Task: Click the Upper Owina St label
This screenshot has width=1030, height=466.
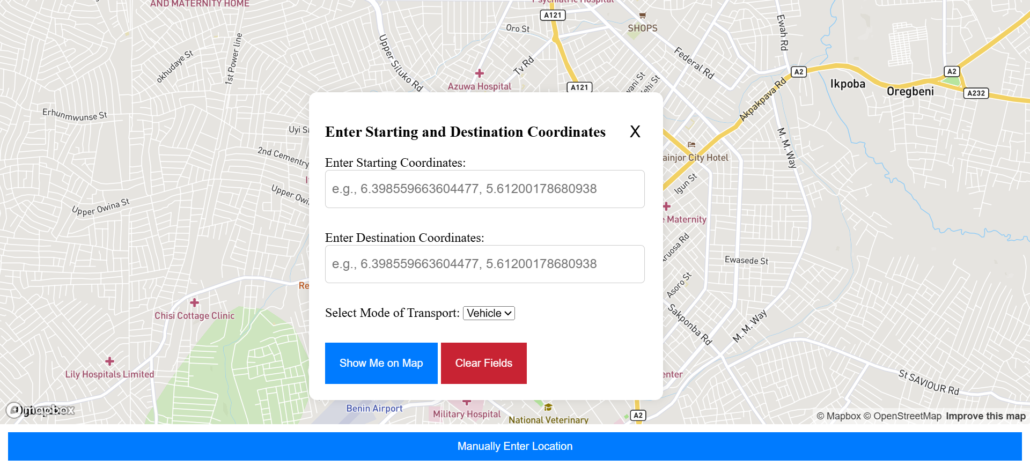Action: coord(101,206)
